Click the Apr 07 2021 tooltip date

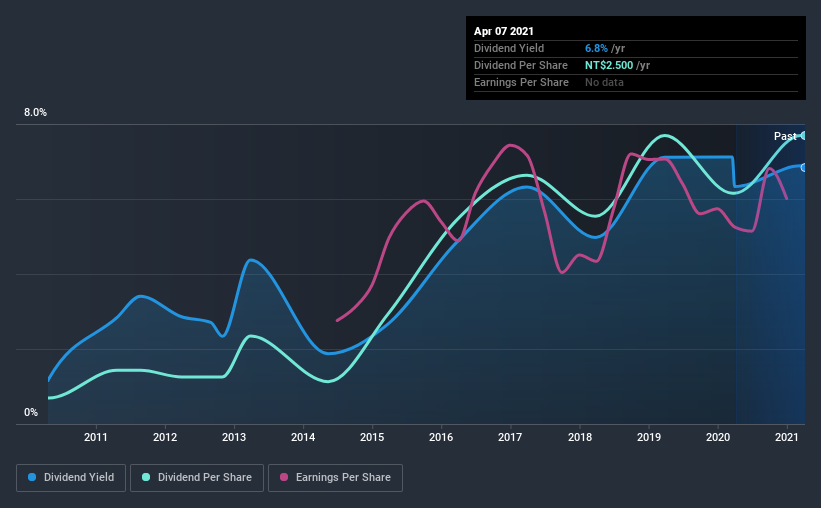tap(504, 31)
